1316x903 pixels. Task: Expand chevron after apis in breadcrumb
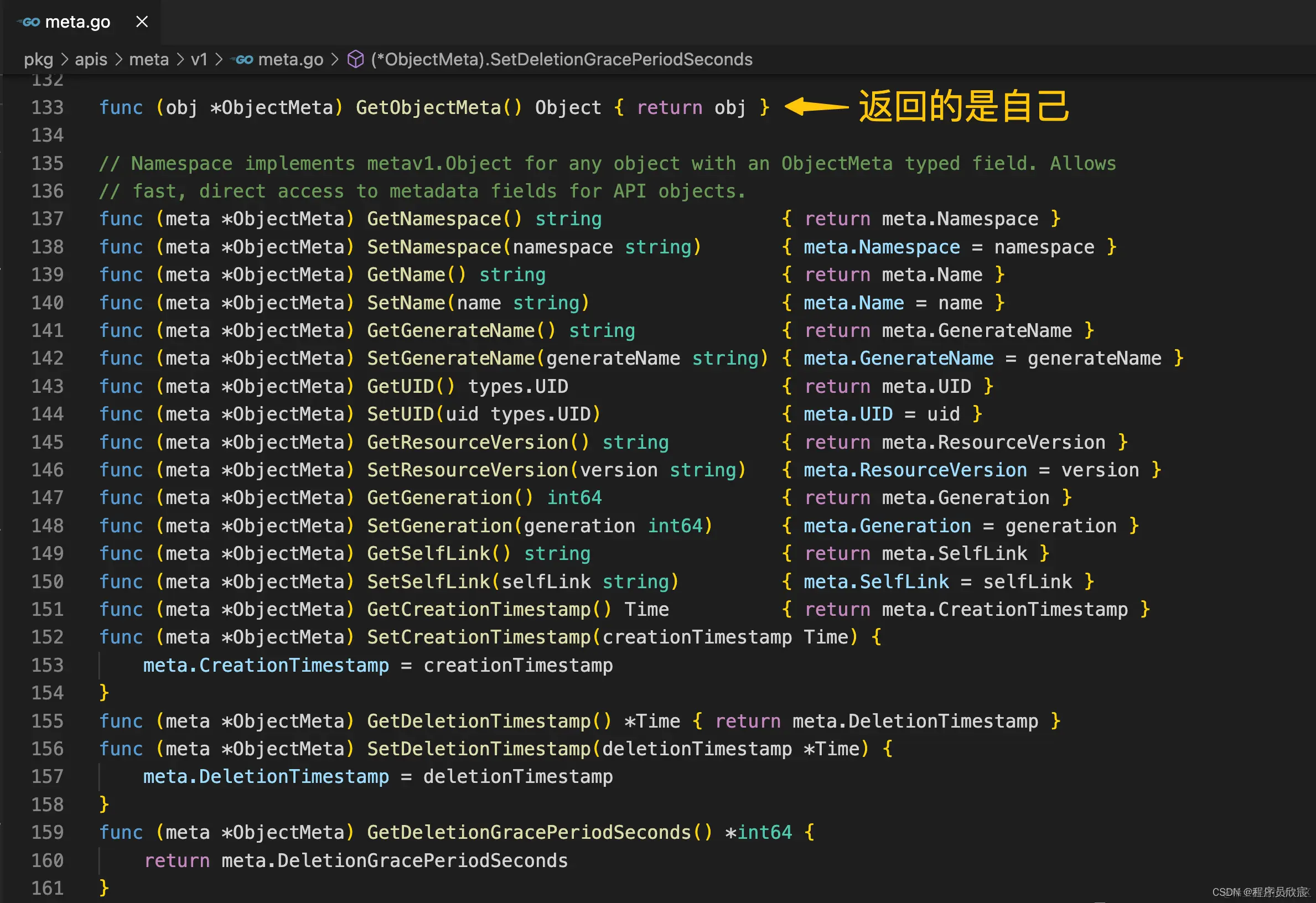[x=118, y=59]
